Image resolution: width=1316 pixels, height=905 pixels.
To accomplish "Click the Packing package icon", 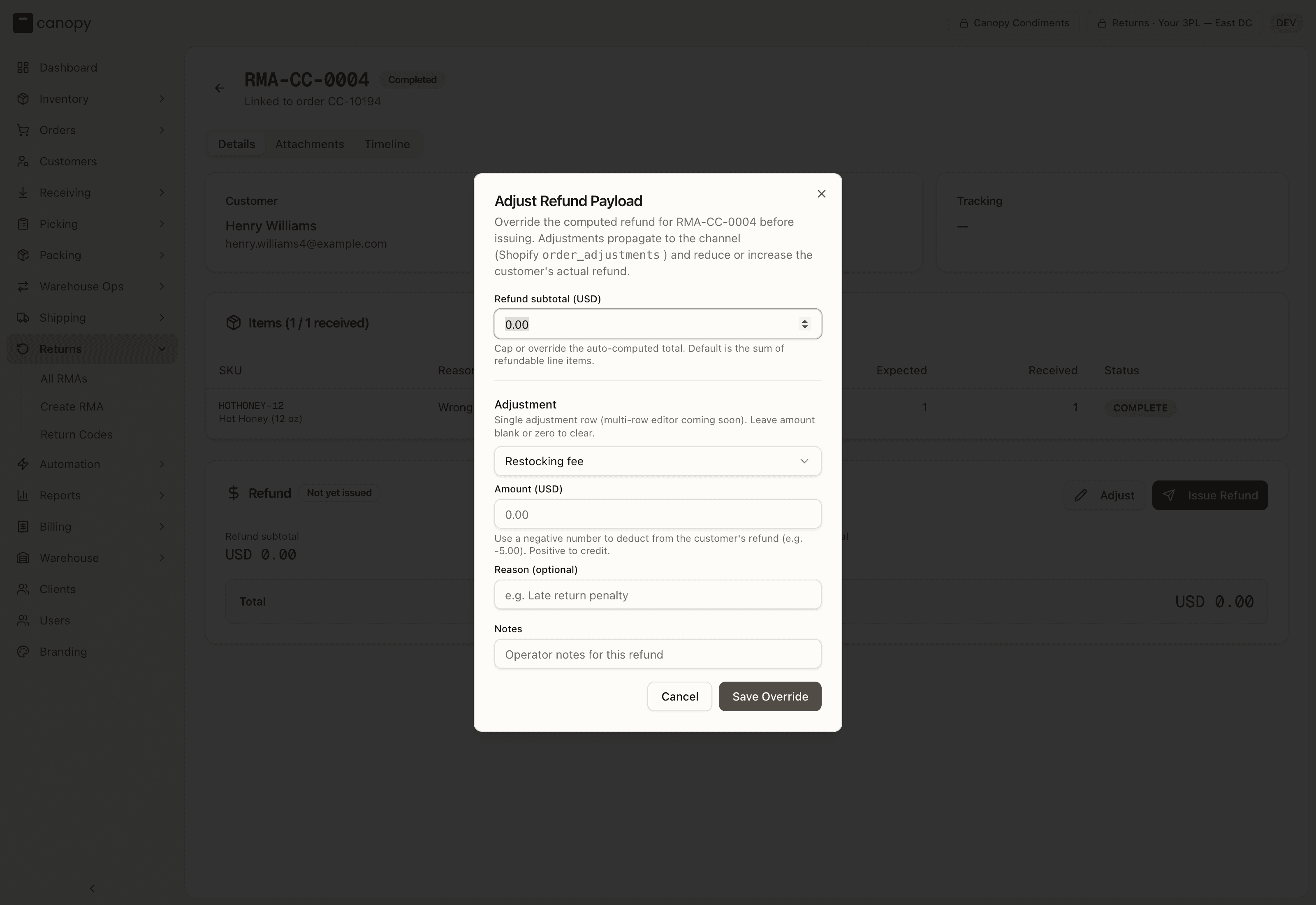I will click(23, 255).
